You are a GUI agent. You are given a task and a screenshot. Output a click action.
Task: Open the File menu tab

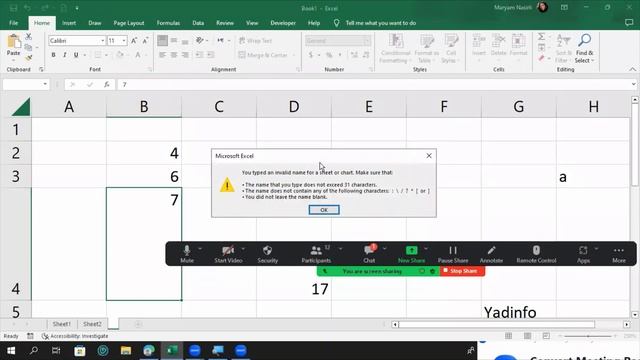point(13,23)
